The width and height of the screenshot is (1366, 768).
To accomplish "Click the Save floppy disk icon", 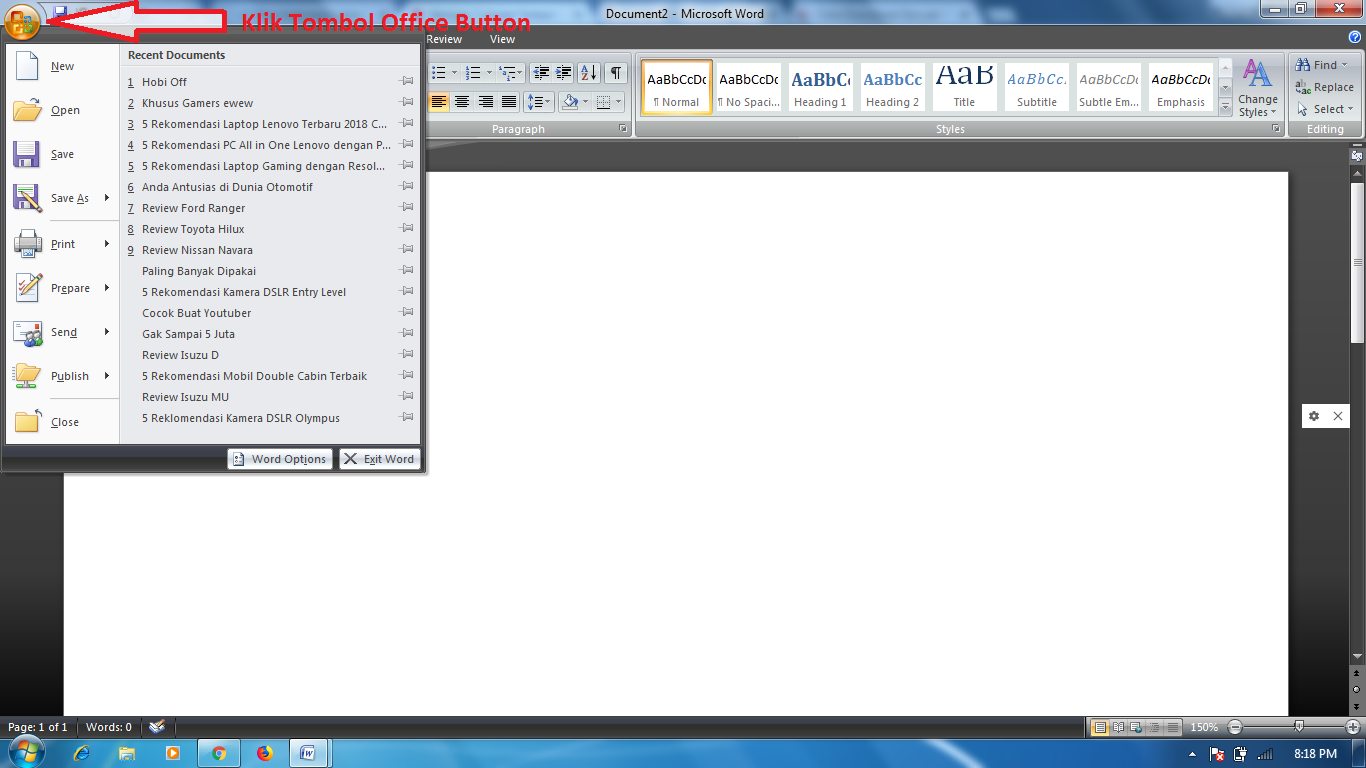I will coord(27,154).
